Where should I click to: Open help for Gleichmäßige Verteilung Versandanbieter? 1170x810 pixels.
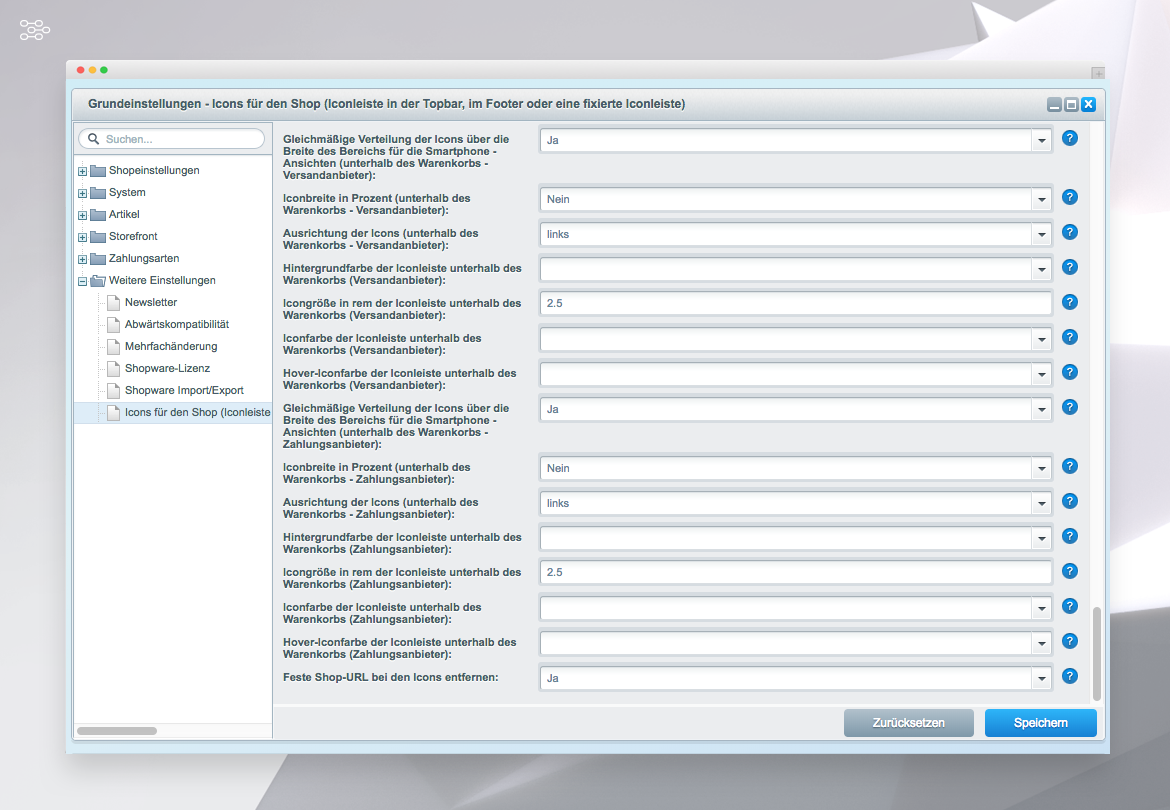pyautogui.click(x=1069, y=138)
